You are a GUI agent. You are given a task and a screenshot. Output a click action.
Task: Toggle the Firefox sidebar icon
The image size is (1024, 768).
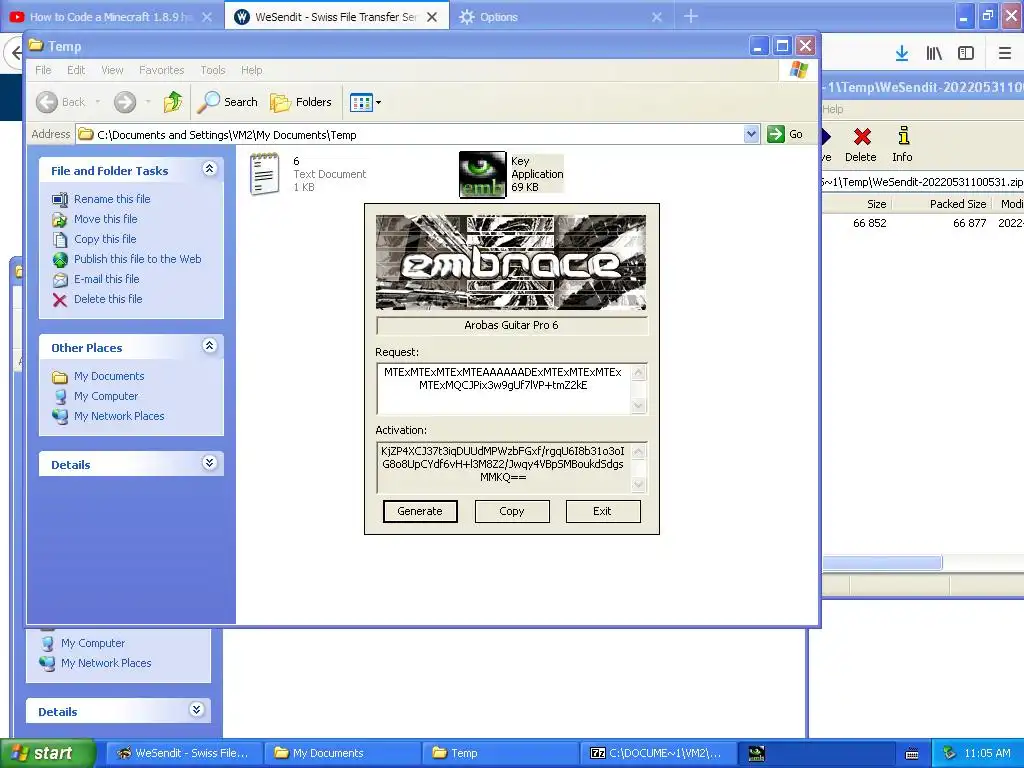click(x=966, y=54)
